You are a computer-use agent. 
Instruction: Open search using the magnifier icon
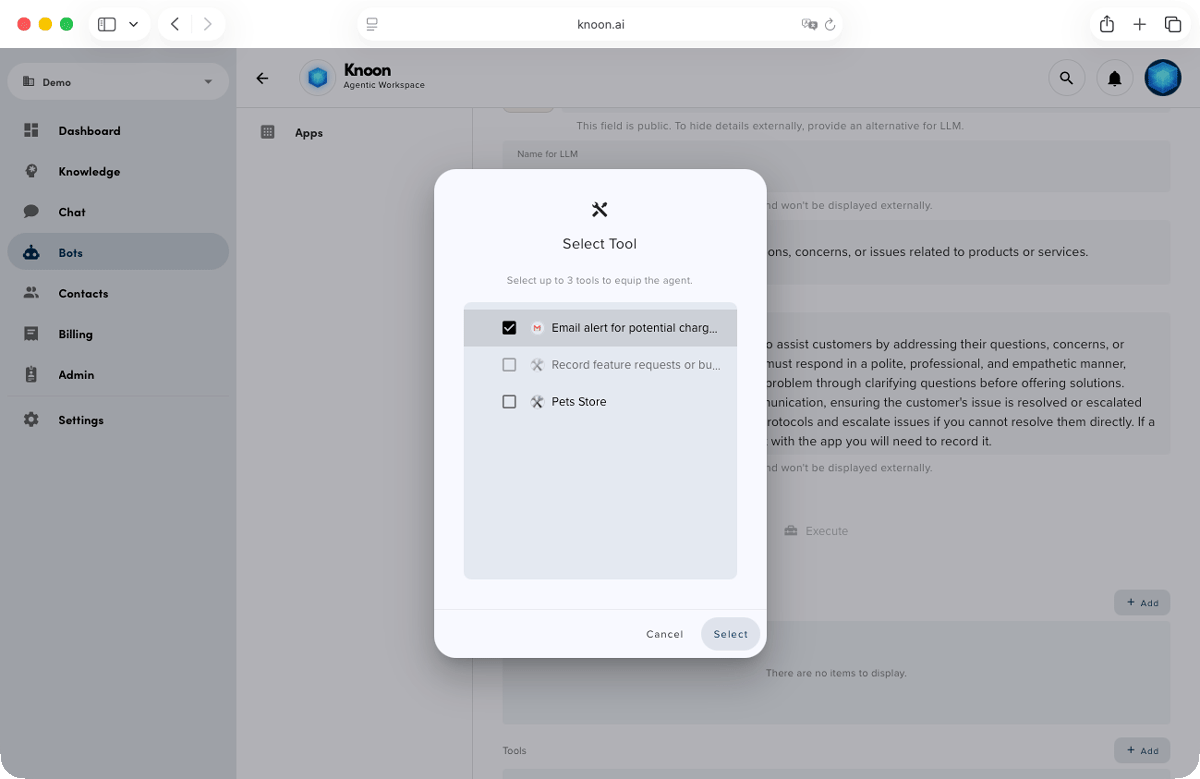point(1066,77)
